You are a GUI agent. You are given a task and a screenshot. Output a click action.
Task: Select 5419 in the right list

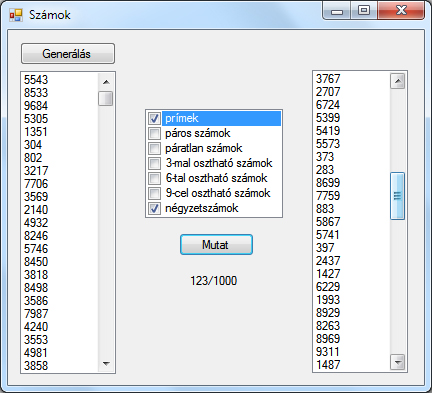pyautogui.click(x=352, y=131)
